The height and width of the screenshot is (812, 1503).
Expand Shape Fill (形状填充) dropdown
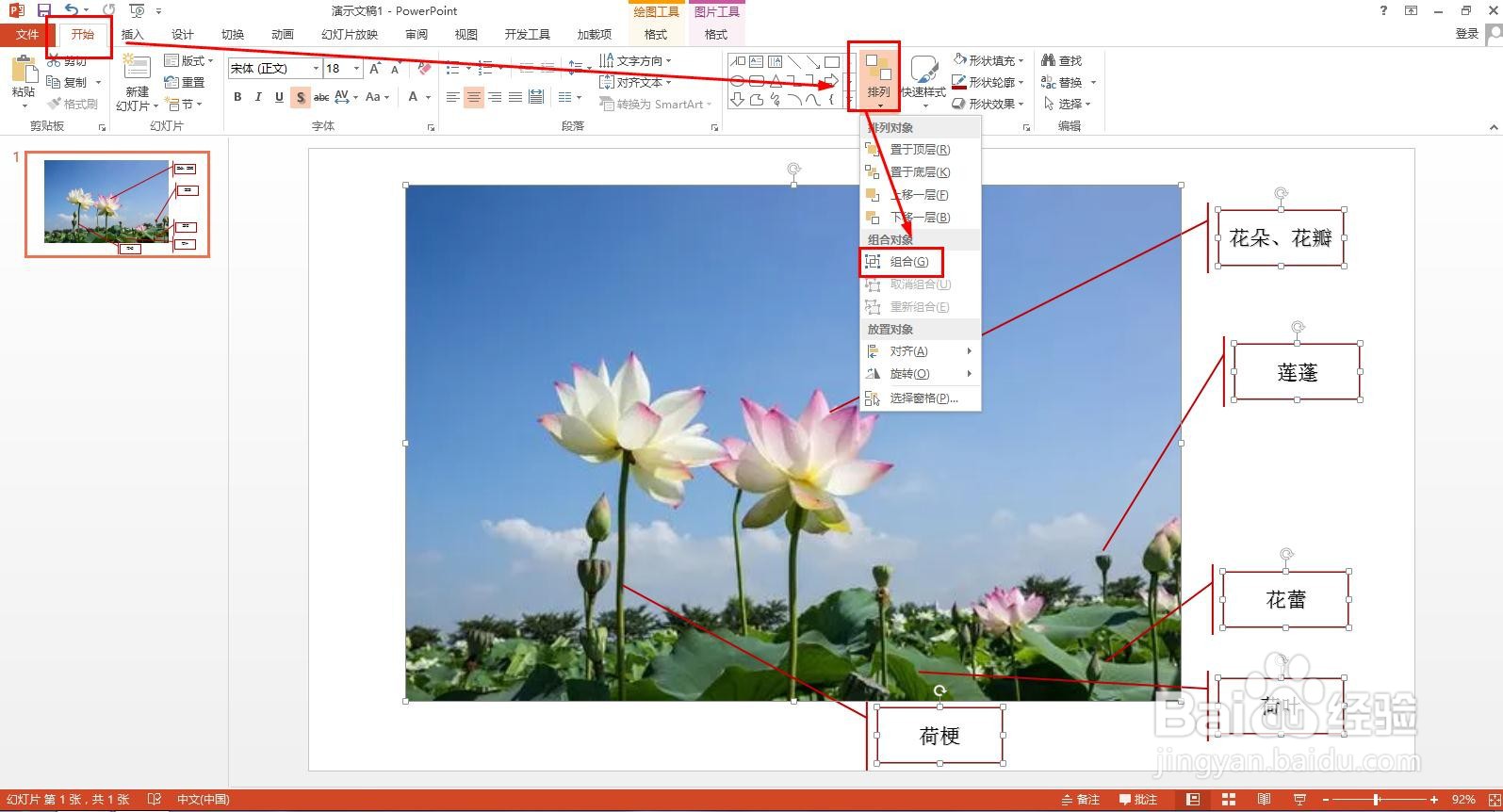[988, 60]
